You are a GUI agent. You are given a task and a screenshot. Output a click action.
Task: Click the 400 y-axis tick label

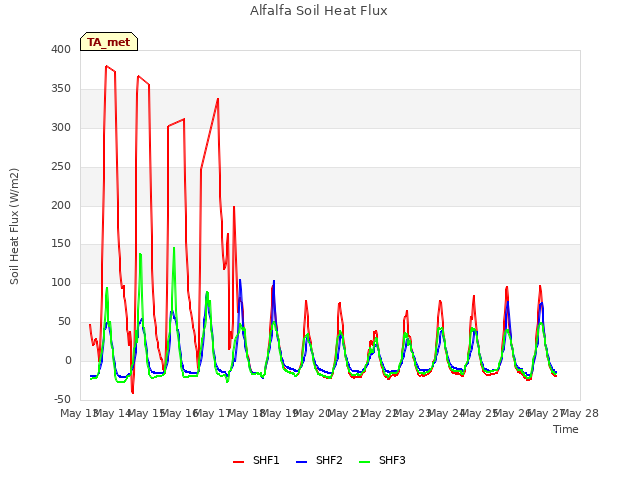point(61,49)
